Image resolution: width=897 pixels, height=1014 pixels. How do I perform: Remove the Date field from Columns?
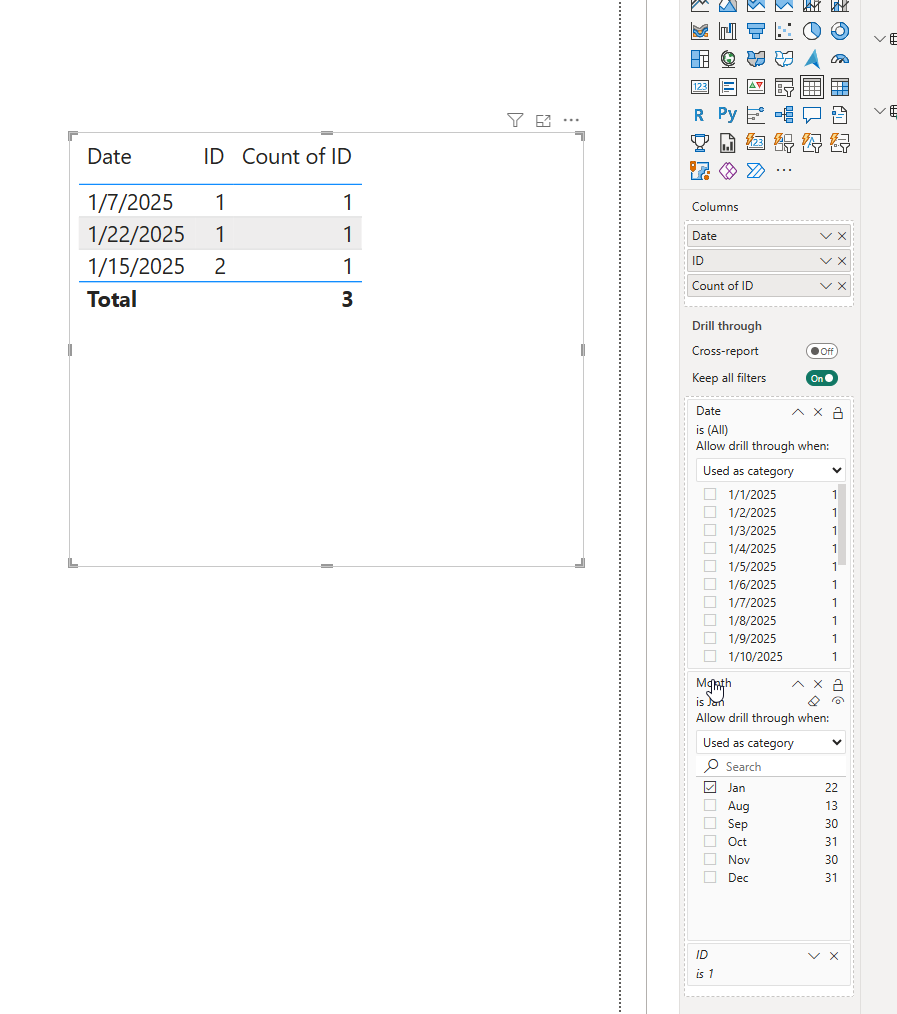842,236
